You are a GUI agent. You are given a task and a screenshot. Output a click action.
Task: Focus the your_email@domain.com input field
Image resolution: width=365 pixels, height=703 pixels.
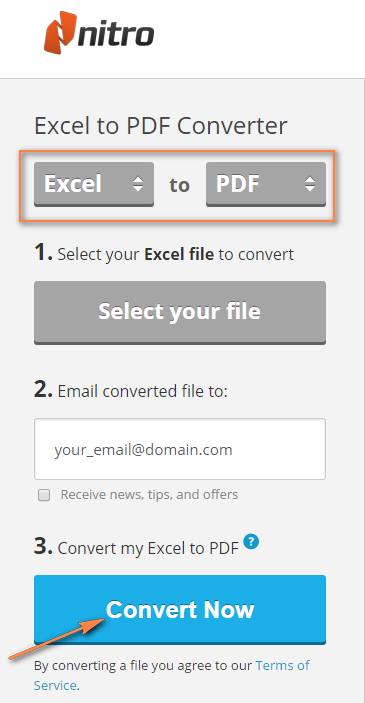(180, 449)
